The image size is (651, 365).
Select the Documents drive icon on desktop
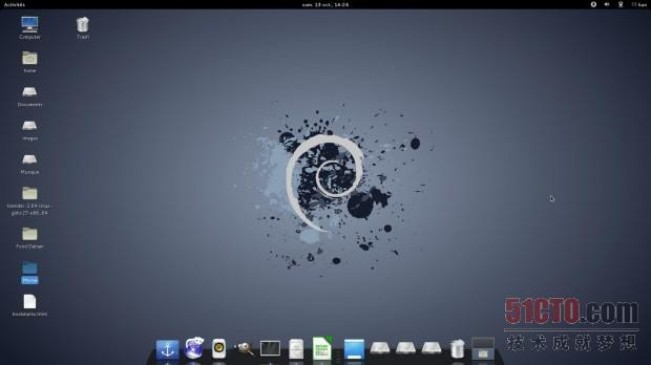click(x=29, y=96)
